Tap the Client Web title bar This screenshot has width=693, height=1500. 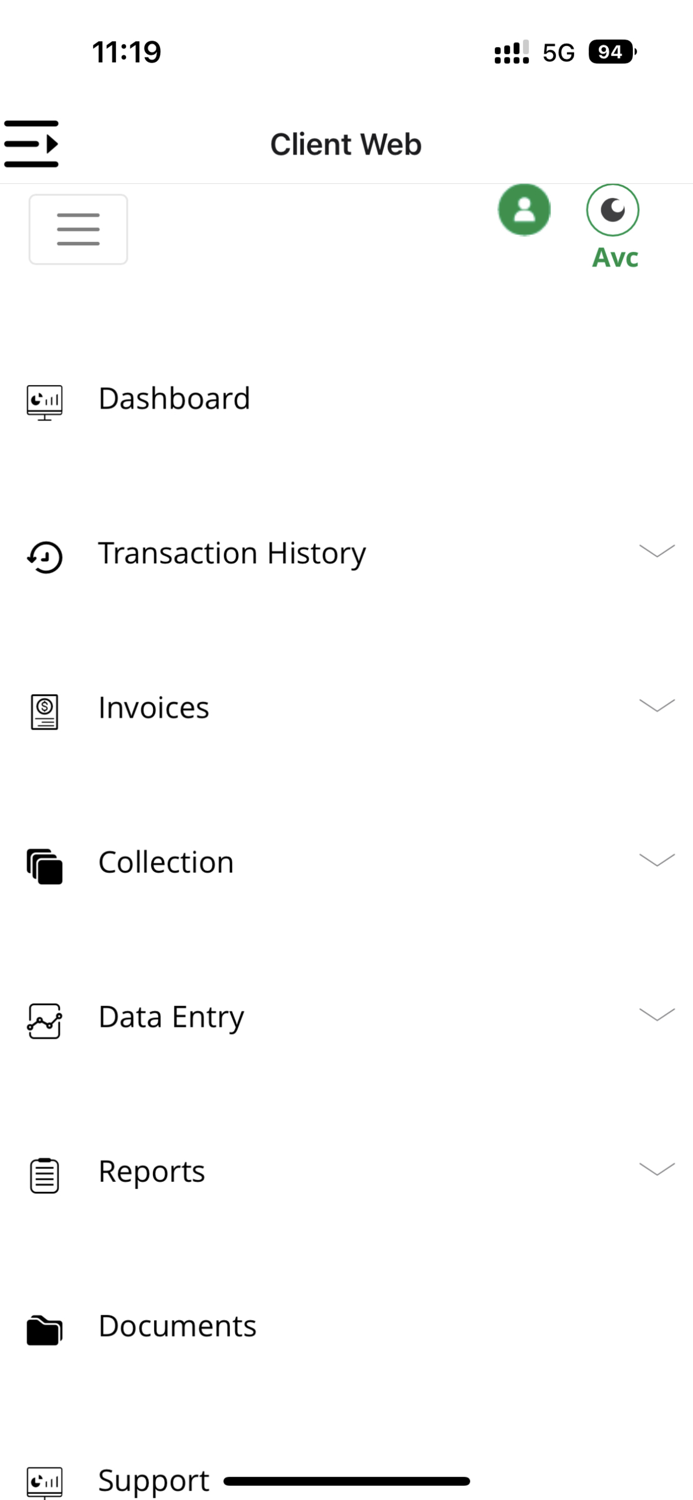(346, 144)
